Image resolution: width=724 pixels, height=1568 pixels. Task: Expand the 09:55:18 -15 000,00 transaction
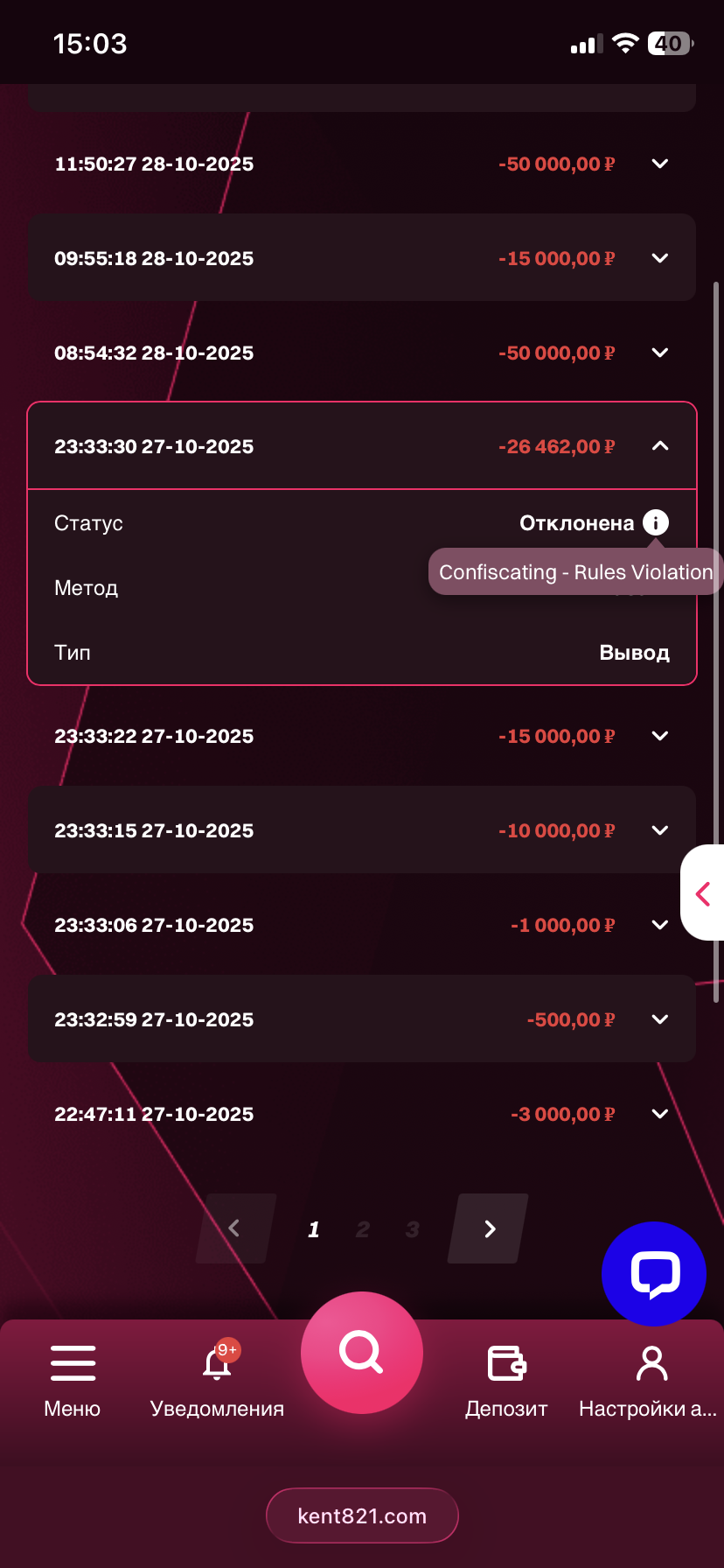tap(660, 258)
